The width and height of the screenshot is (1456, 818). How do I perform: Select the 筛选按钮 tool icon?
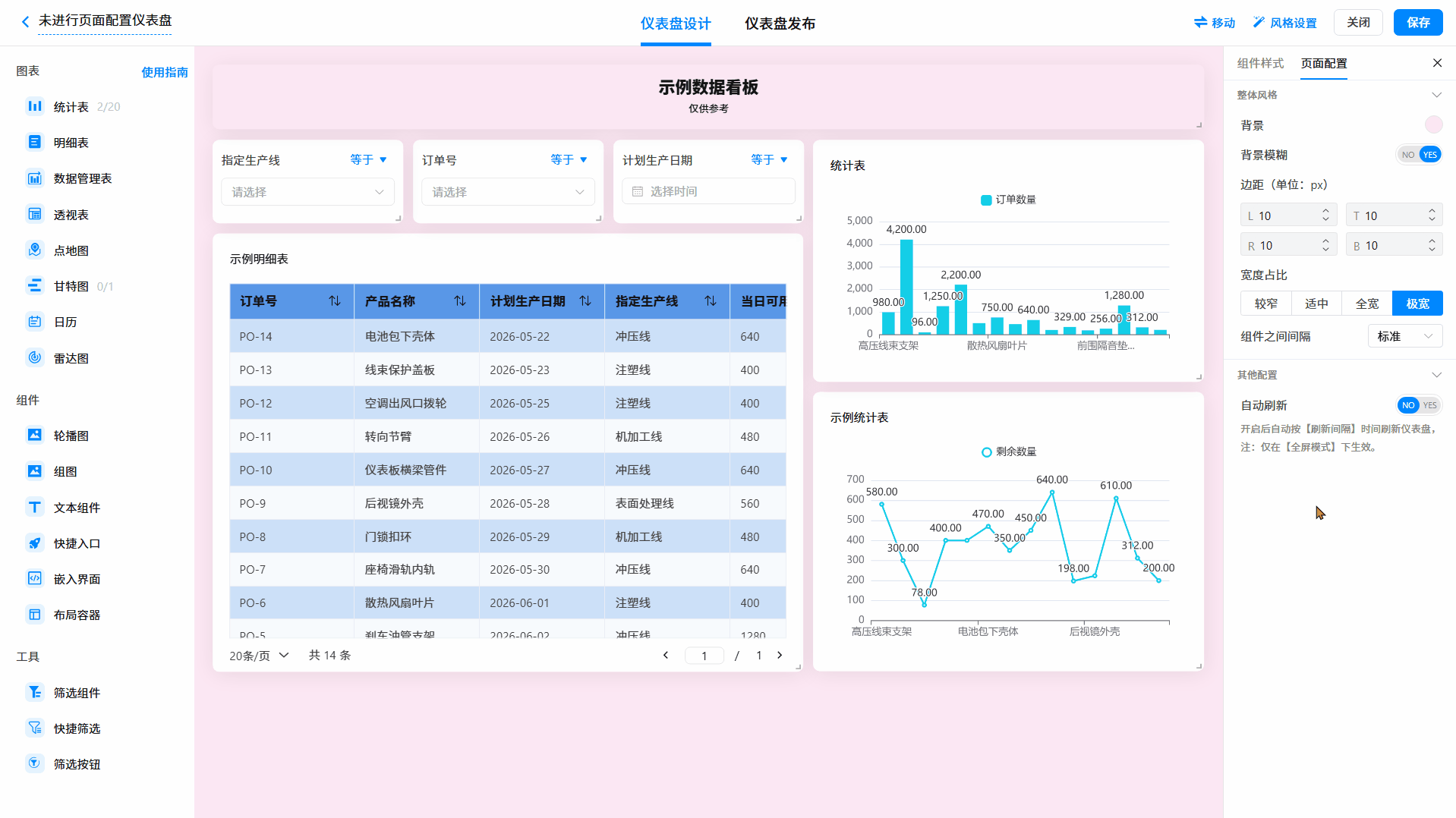tap(35, 763)
